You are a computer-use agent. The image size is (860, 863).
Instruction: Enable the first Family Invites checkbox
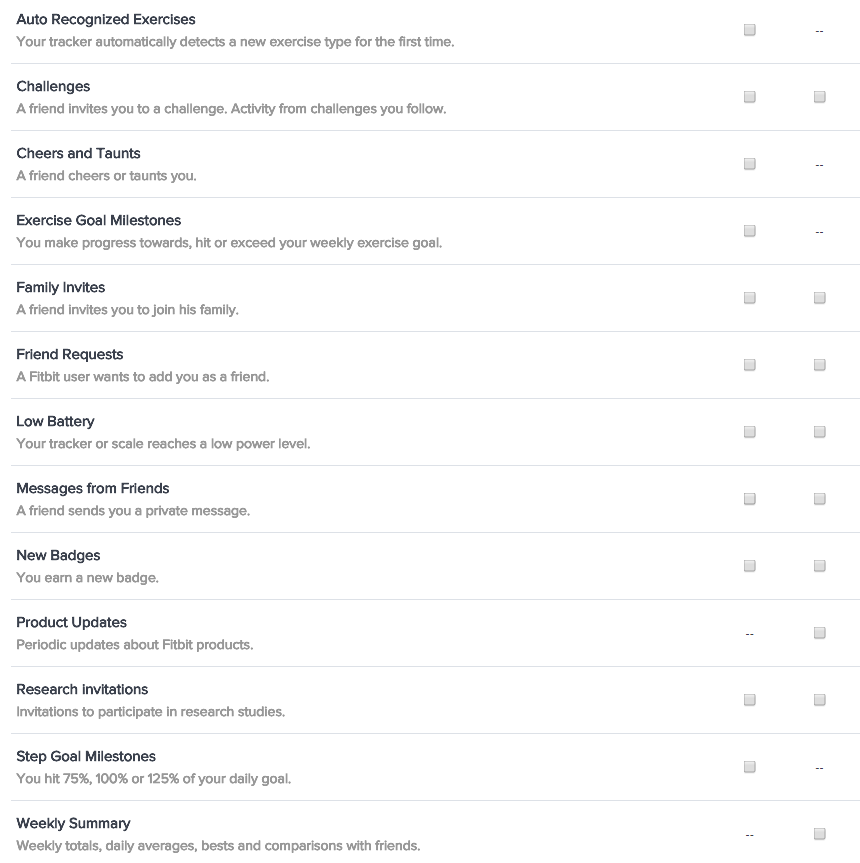750,298
